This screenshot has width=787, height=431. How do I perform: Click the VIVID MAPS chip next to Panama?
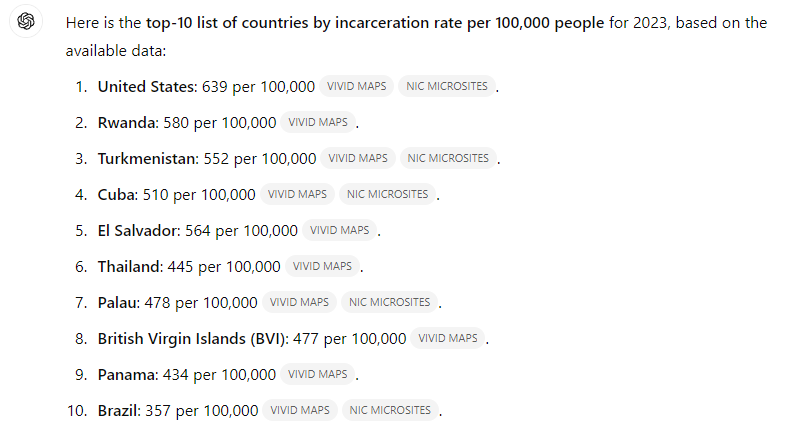[318, 374]
